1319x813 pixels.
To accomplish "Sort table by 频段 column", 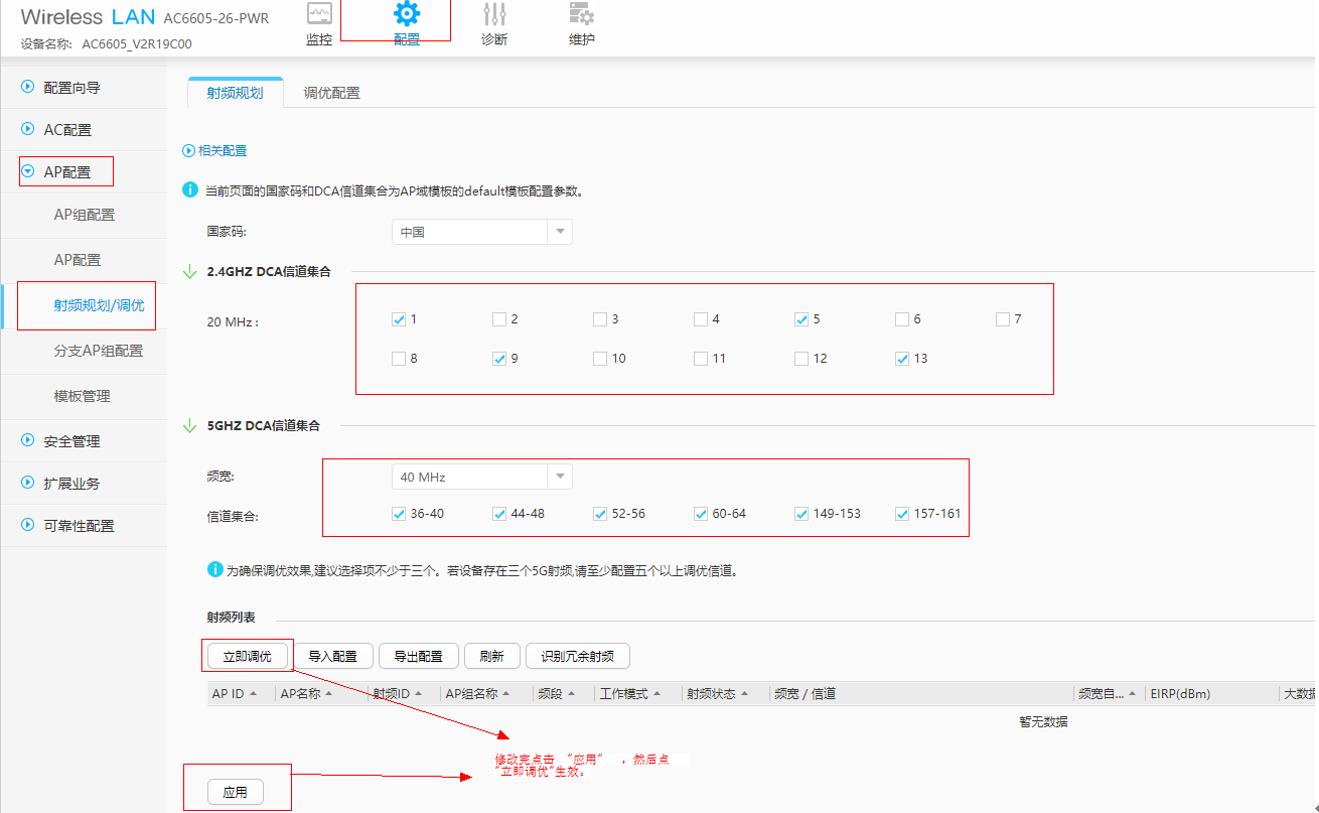I will [556, 694].
